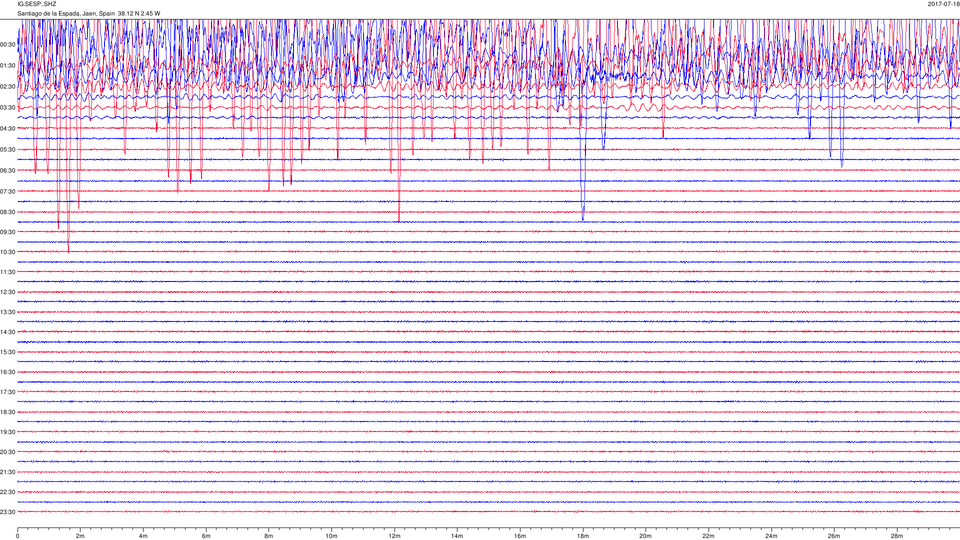Screen dimensions: 960x540
Task: Select the 05:30 time label
Action: [x=8, y=149]
